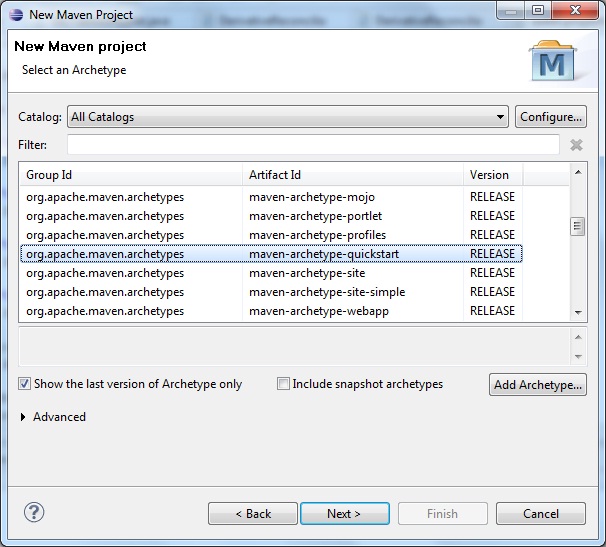This screenshot has width=606, height=547.
Task: Open the Catalog dropdown
Action: tap(288, 117)
